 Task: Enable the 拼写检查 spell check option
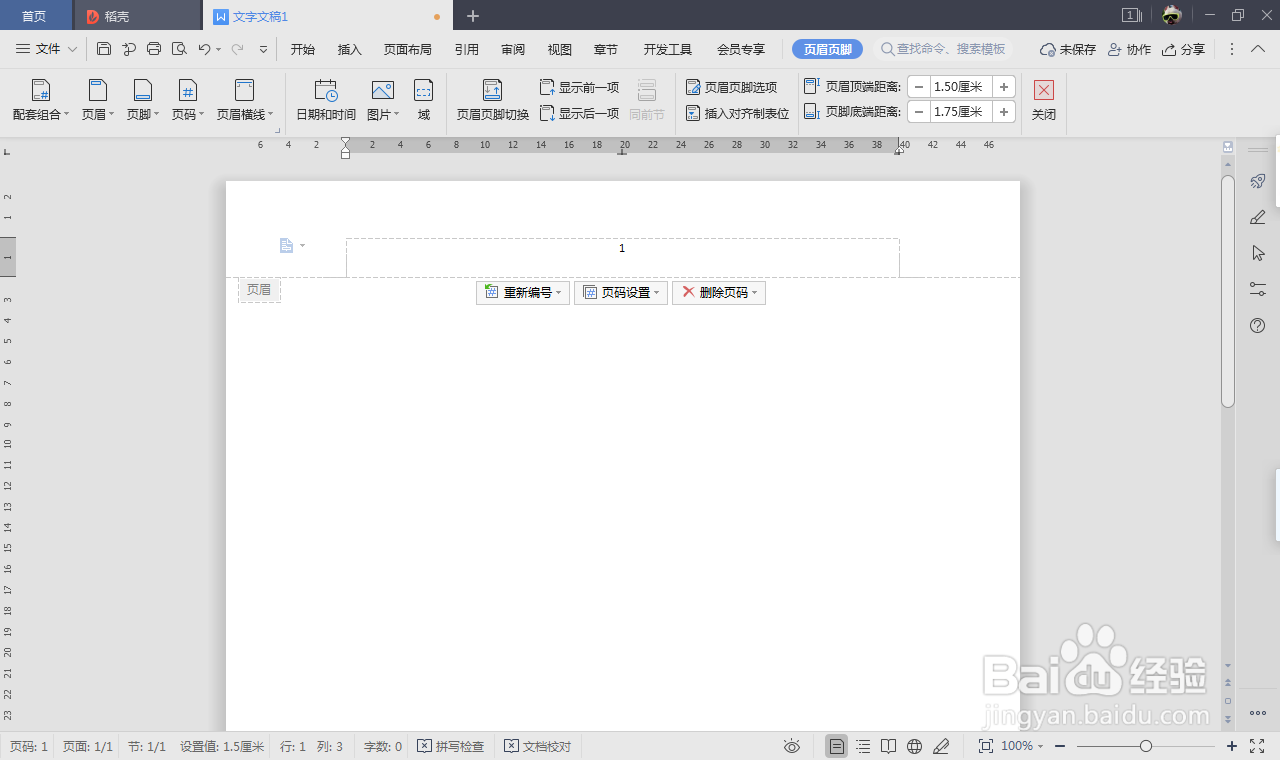click(x=450, y=746)
